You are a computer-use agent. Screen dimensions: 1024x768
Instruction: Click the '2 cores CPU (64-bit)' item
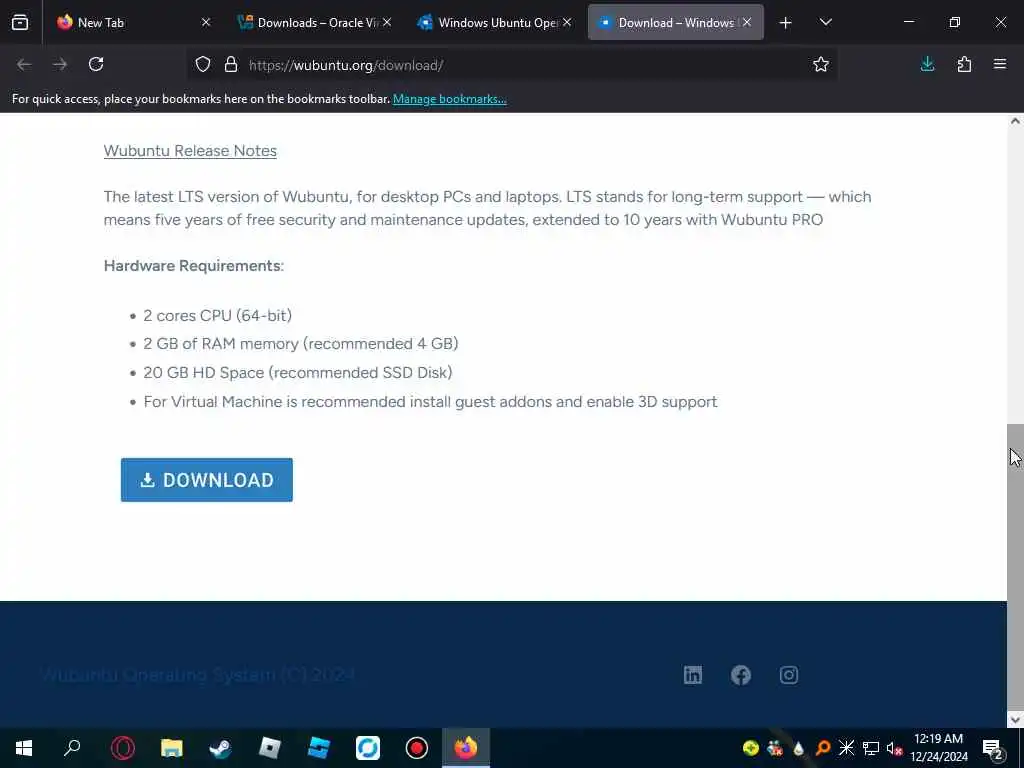(x=217, y=315)
